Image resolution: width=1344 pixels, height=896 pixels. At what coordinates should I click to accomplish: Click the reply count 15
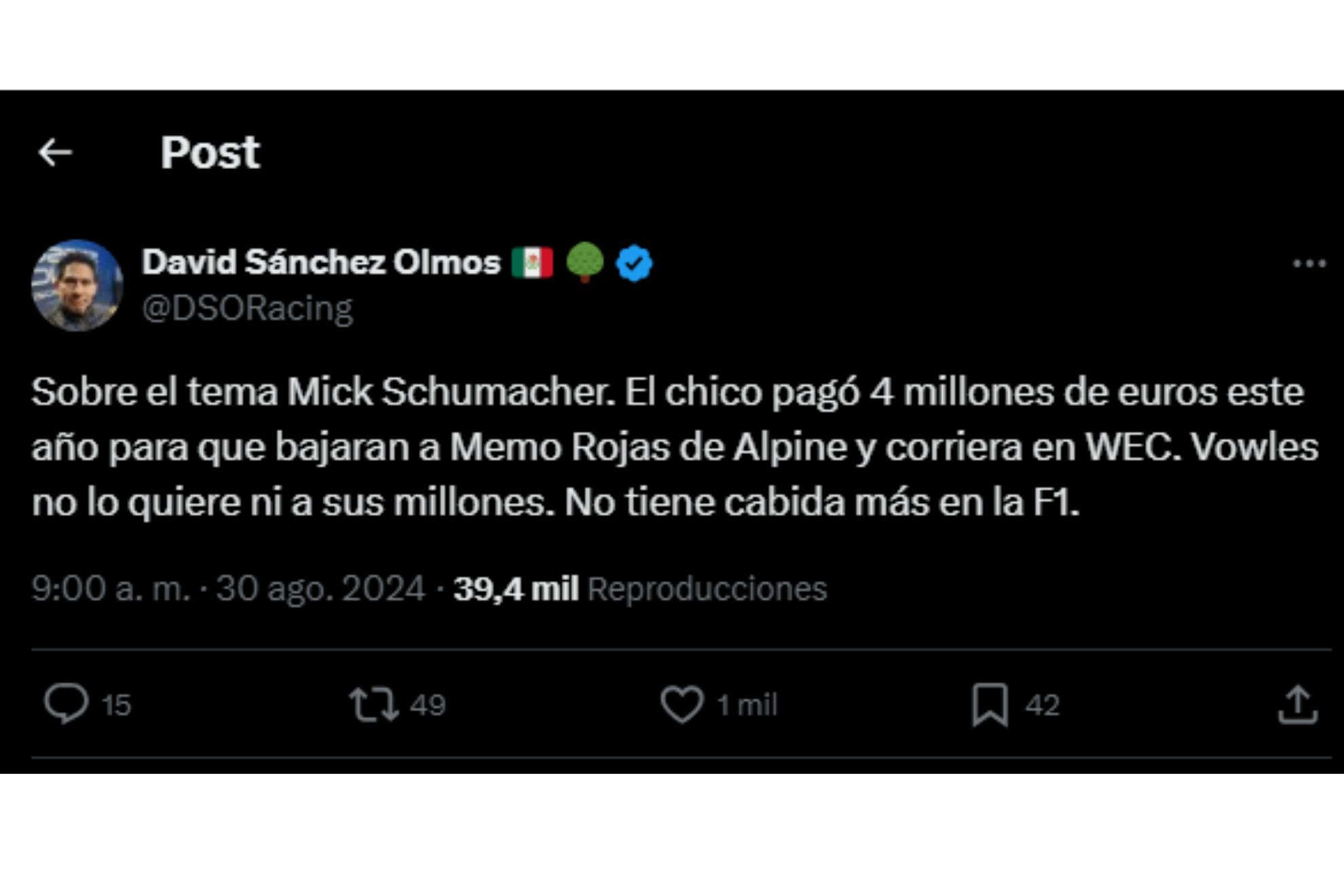coord(116,705)
